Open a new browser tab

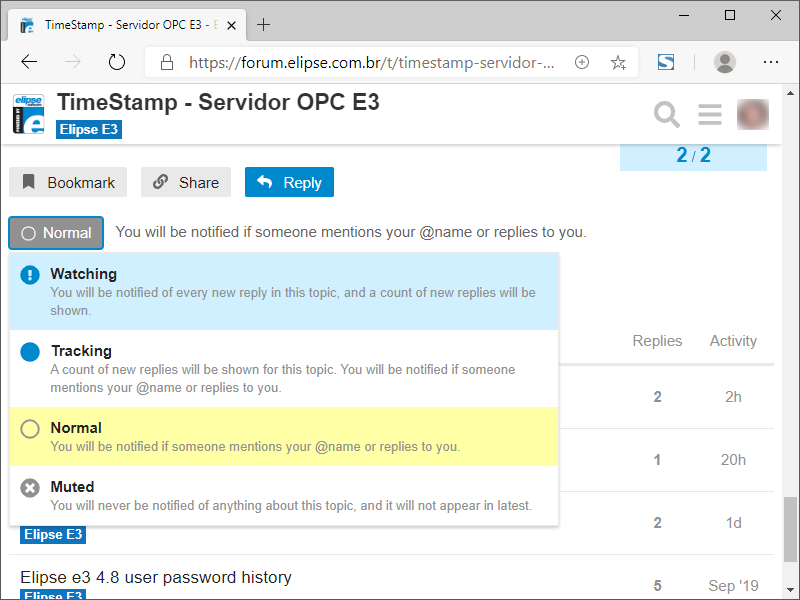tap(264, 24)
